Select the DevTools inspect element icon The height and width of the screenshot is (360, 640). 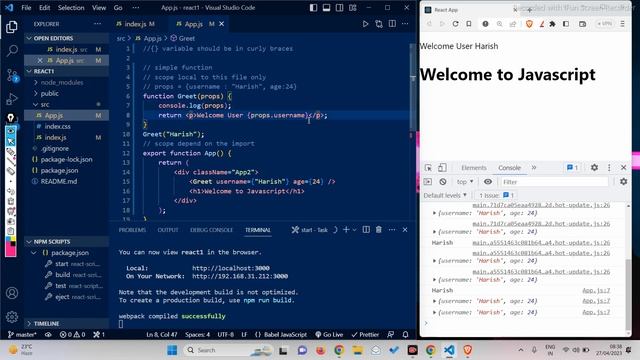[x=428, y=168]
